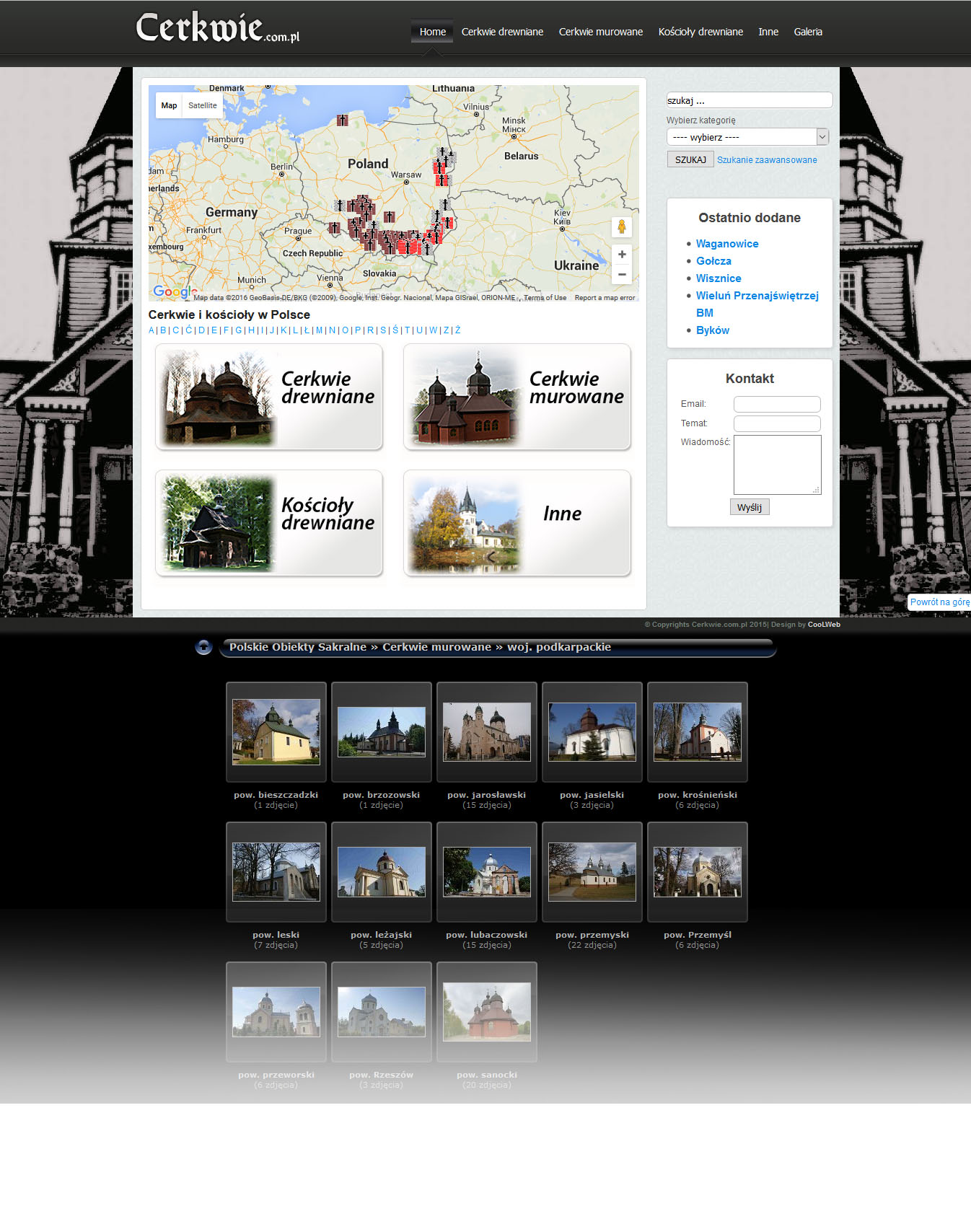This screenshot has height=1232, width=971.
Task: Open Wieluń Przenajświętrzej BM link
Action: (757, 304)
